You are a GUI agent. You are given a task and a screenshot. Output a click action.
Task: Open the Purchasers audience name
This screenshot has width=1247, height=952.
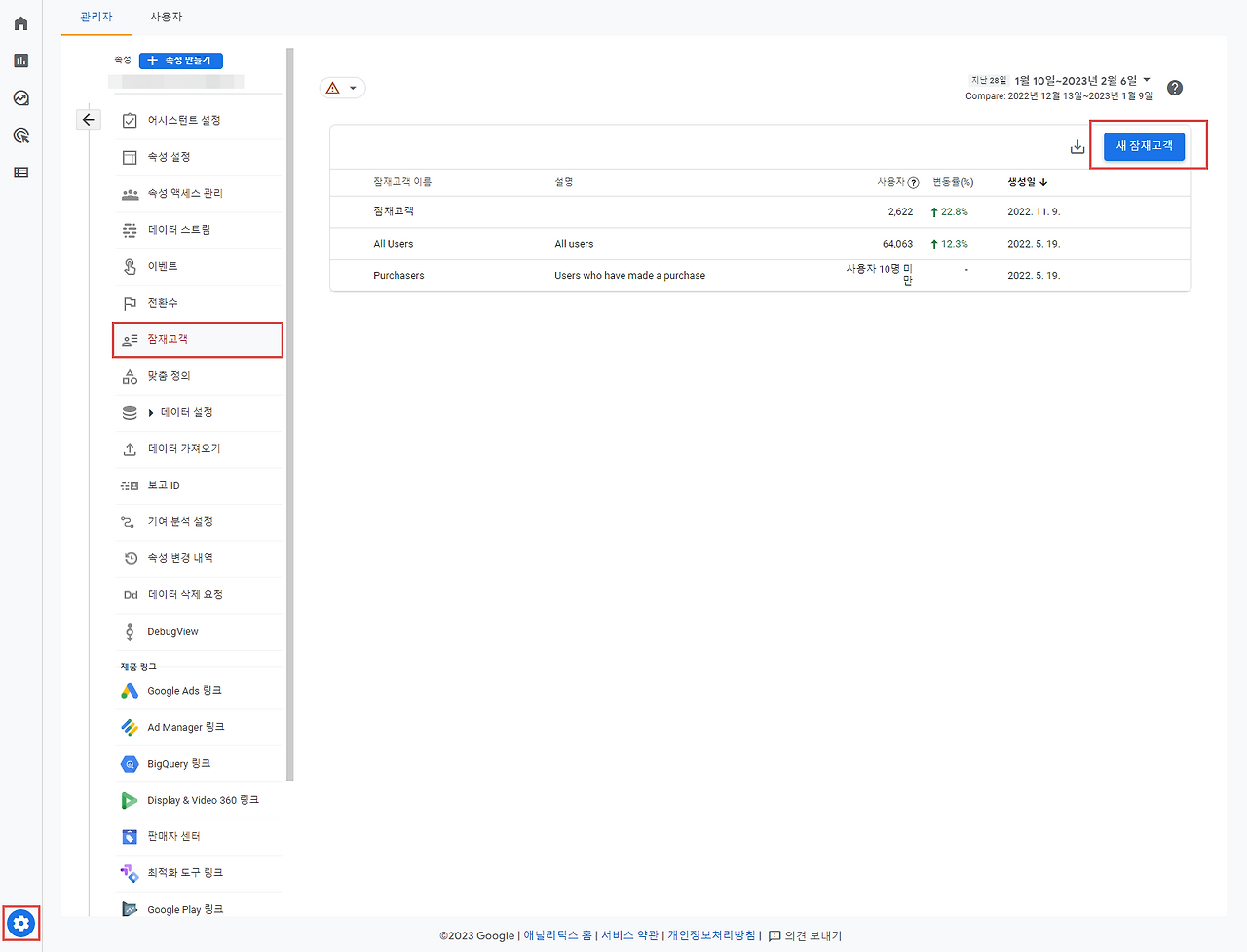(x=398, y=276)
